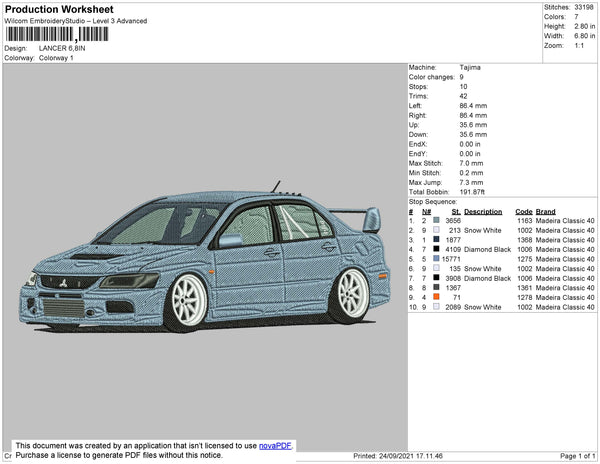Click 'Snow White' in stop row 10

[x=483, y=307]
